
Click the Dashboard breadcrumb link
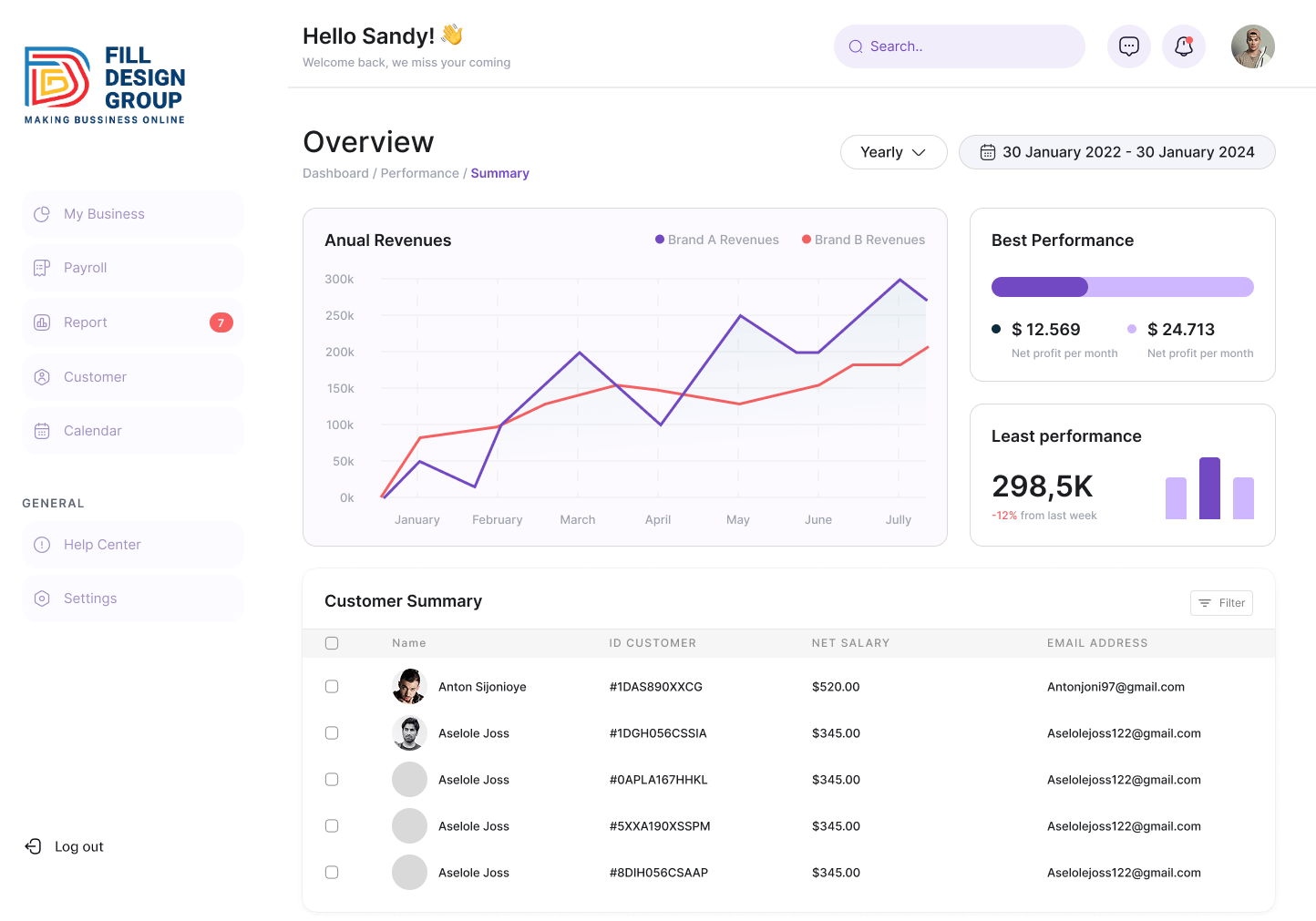pyautogui.click(x=335, y=173)
